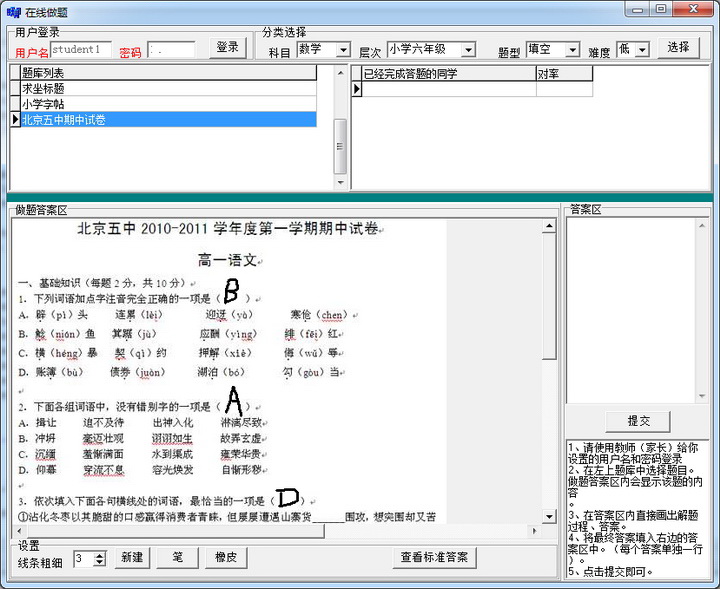Click the answer area scroll-down arrow
The height and width of the screenshot is (589, 720).
[x=702, y=396]
